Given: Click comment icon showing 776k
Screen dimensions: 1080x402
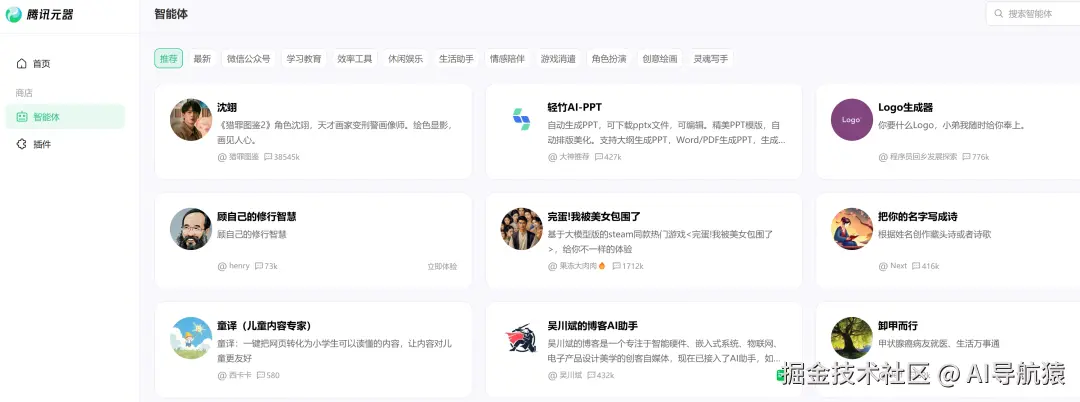Looking at the screenshot, I should tap(966, 157).
